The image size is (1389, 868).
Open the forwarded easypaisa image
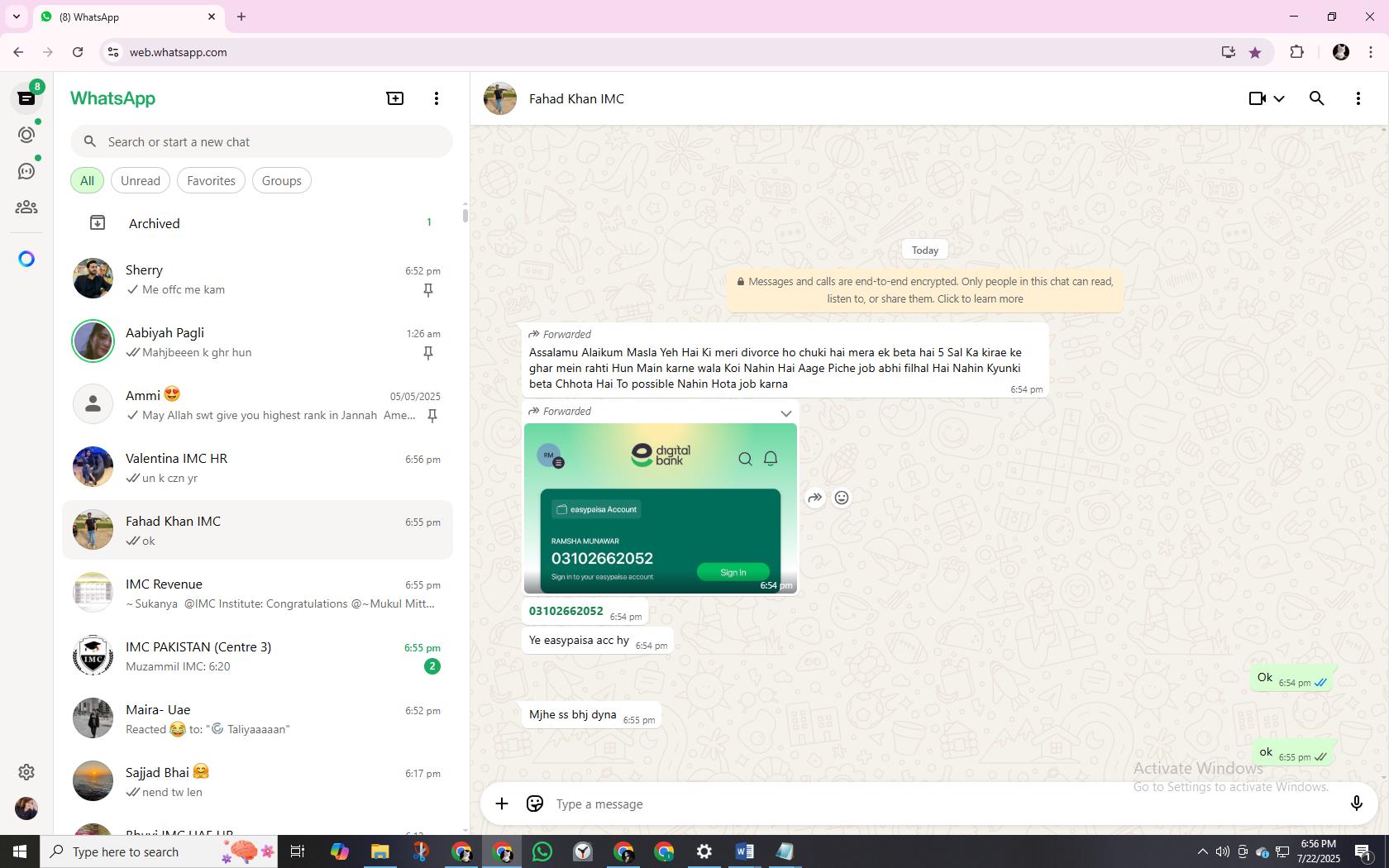661,508
